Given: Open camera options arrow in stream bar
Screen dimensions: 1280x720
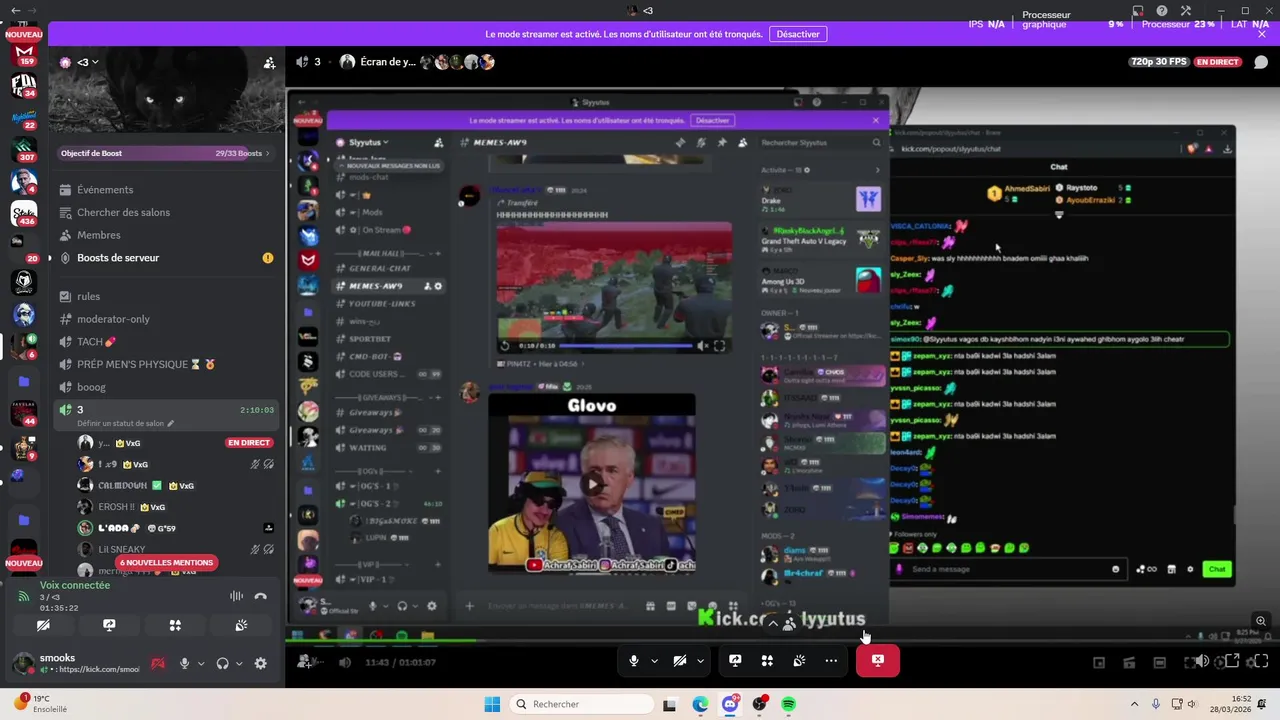Looking at the screenshot, I should (700, 661).
